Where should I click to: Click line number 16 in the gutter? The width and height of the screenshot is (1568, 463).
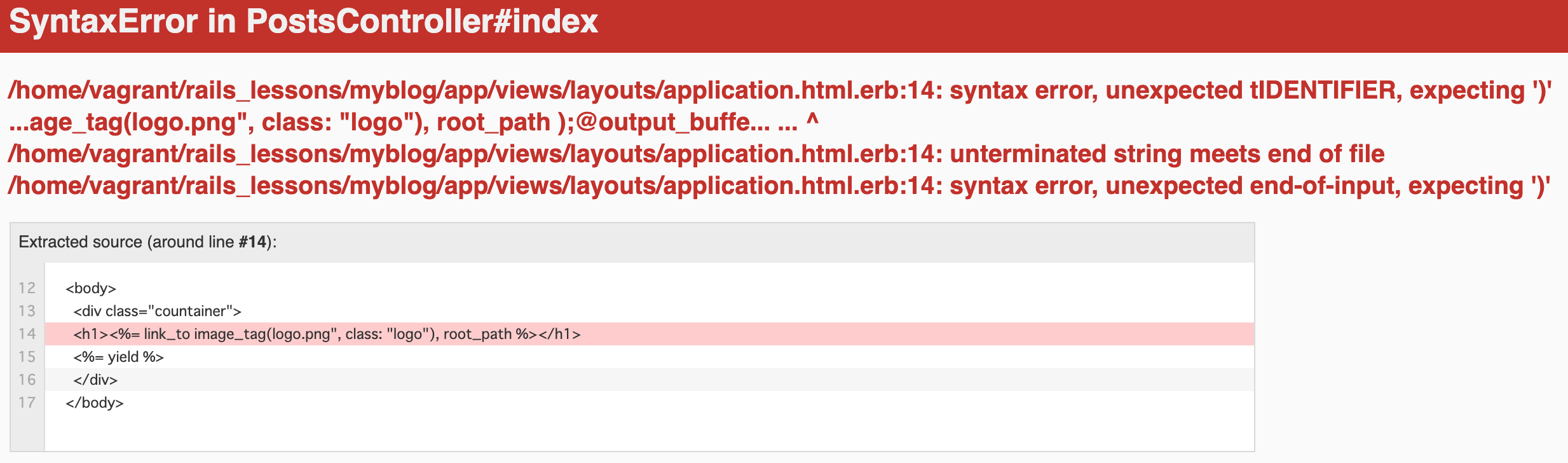27,380
